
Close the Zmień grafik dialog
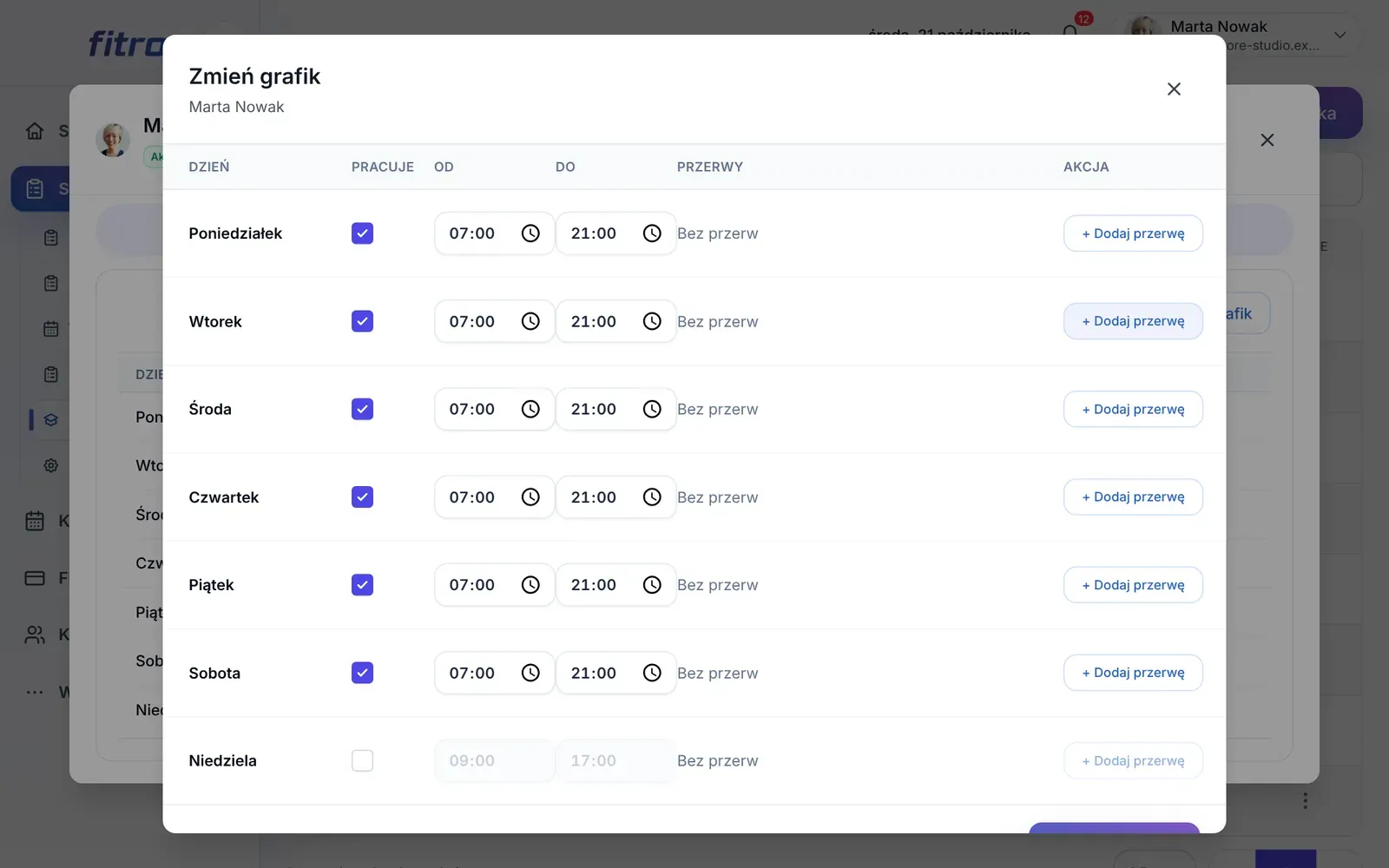pos(1174,89)
